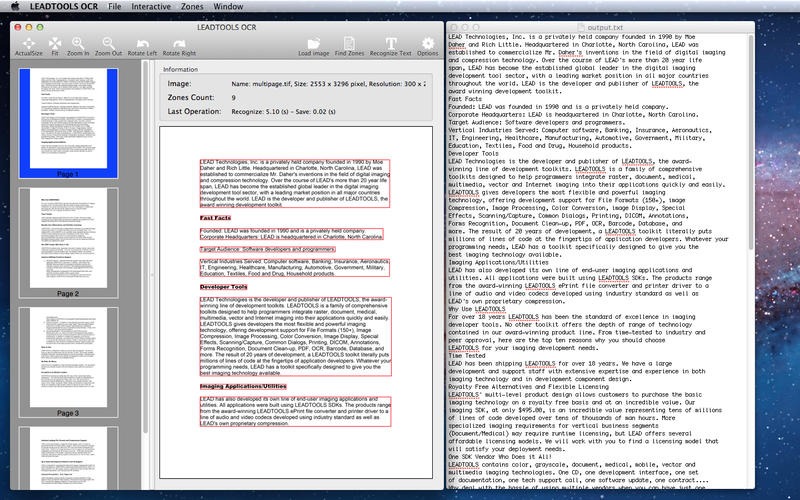This screenshot has height=500, width=800.
Task: Open the Interactive menu
Action: [151, 7]
